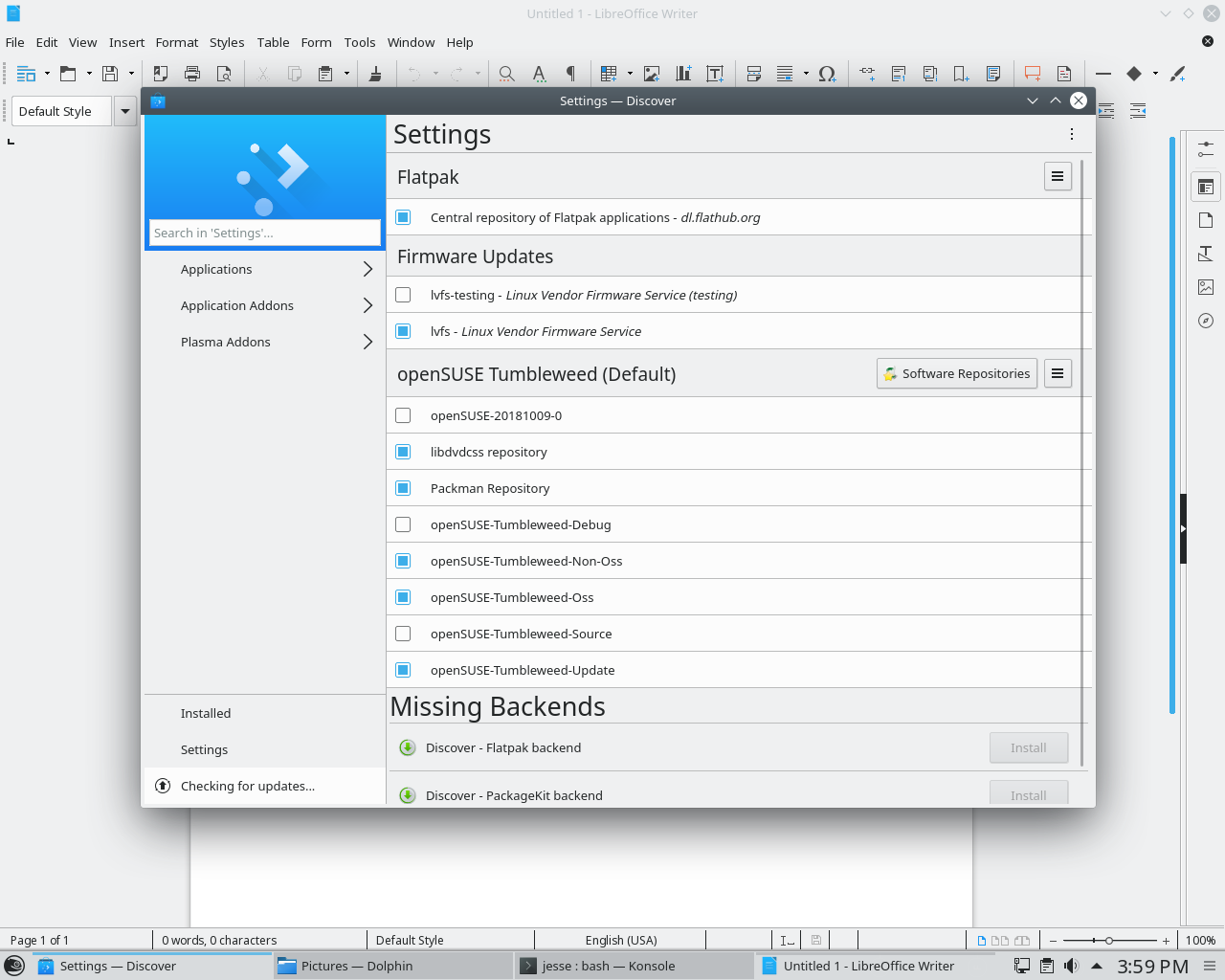Open Print Preview in Writer toolbar
Viewport: 1225px width, 980px height.
pos(224,74)
